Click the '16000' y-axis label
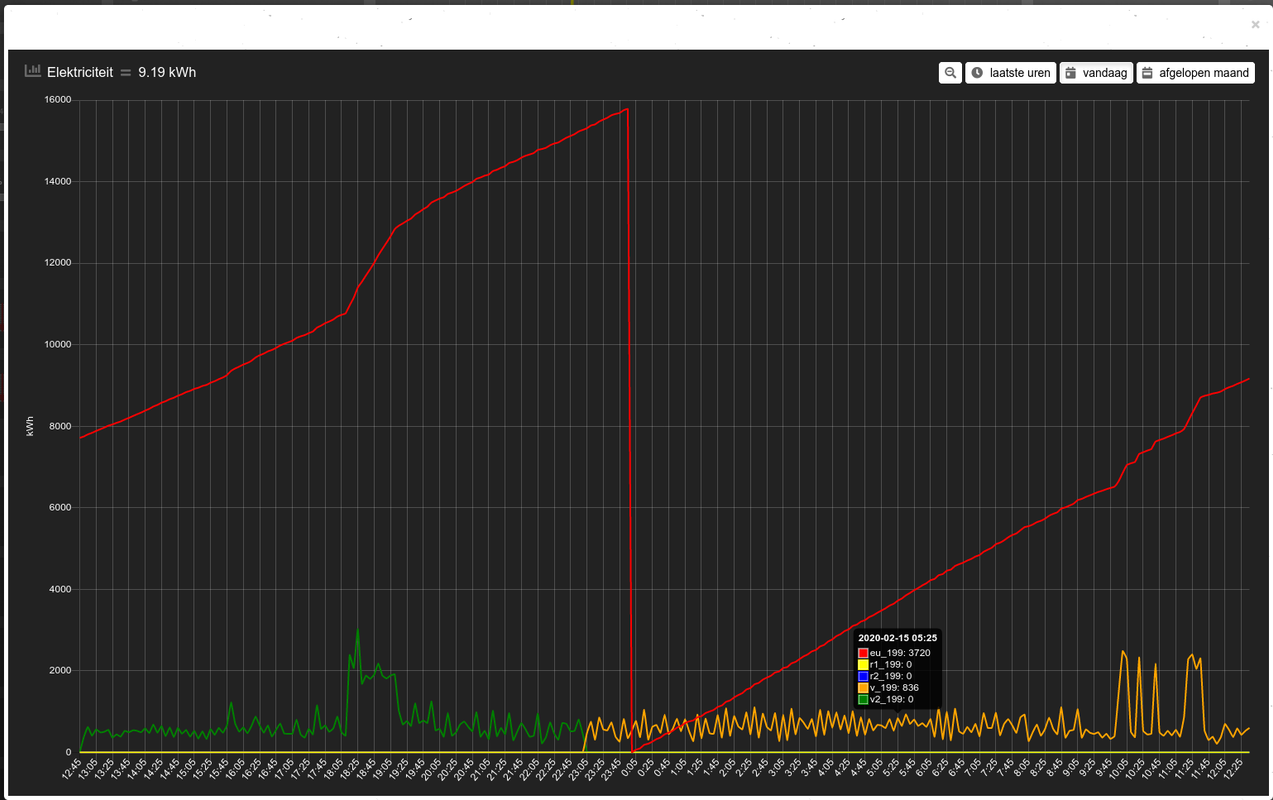Image resolution: width=1273 pixels, height=800 pixels. click(57, 100)
